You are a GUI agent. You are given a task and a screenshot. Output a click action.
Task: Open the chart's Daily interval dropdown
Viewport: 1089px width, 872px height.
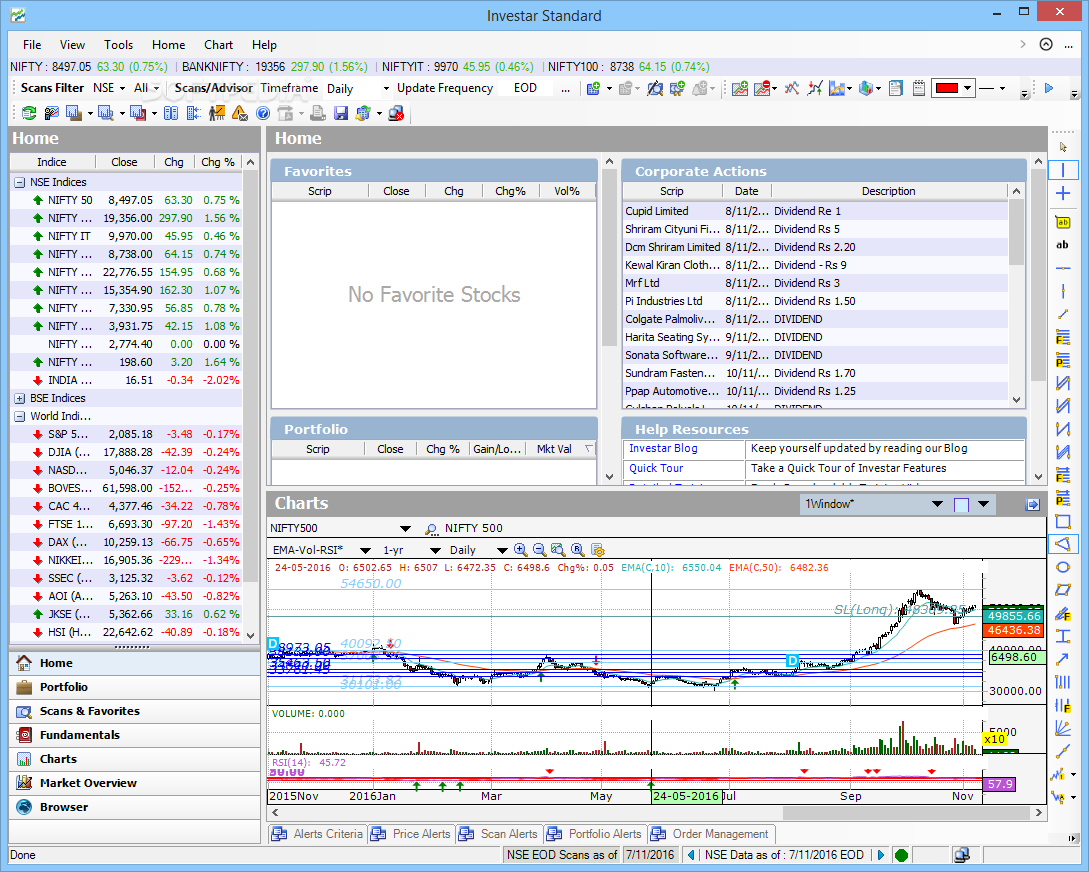pyautogui.click(x=502, y=550)
